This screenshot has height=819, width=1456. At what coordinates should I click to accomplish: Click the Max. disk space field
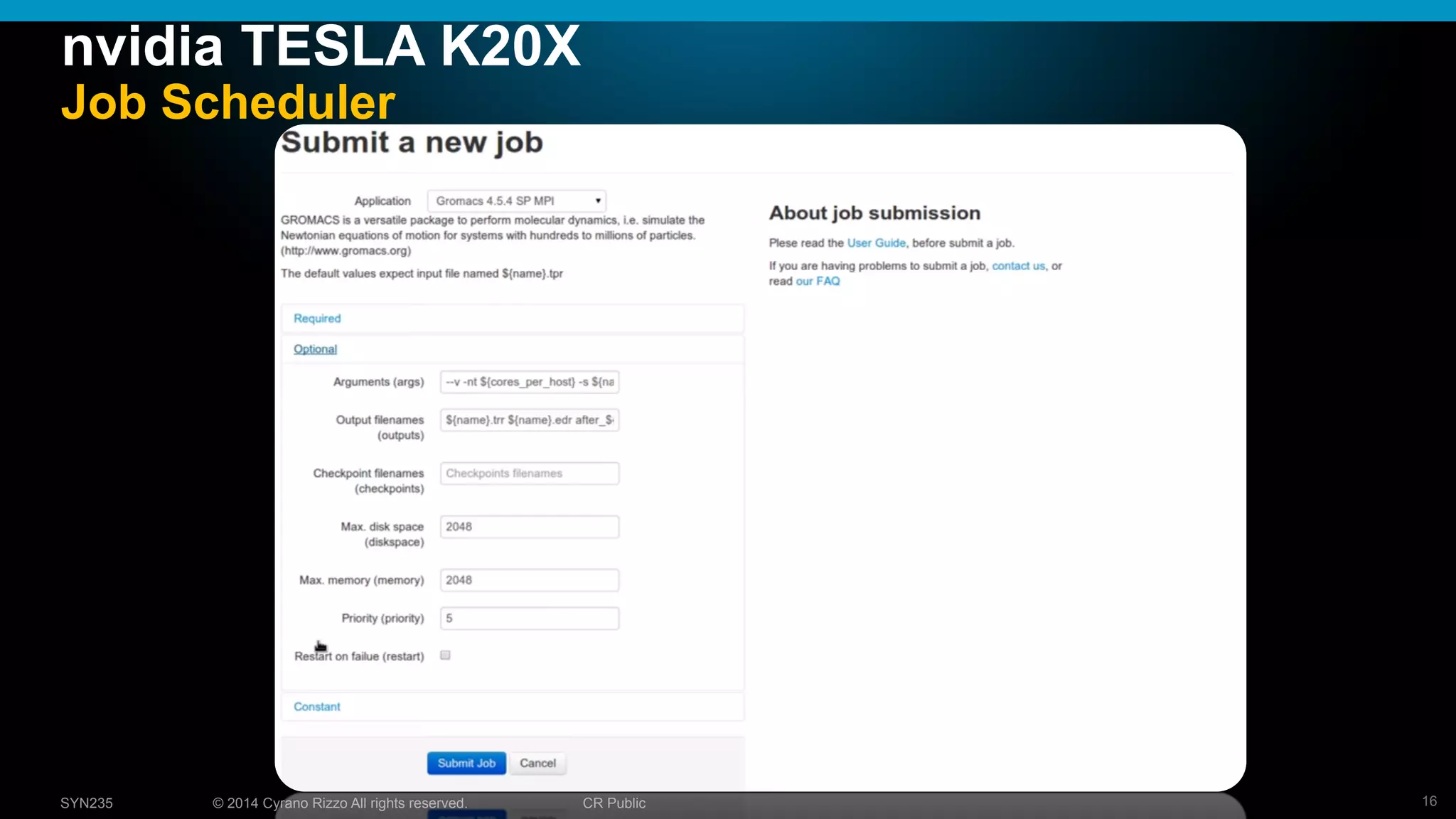(x=530, y=527)
